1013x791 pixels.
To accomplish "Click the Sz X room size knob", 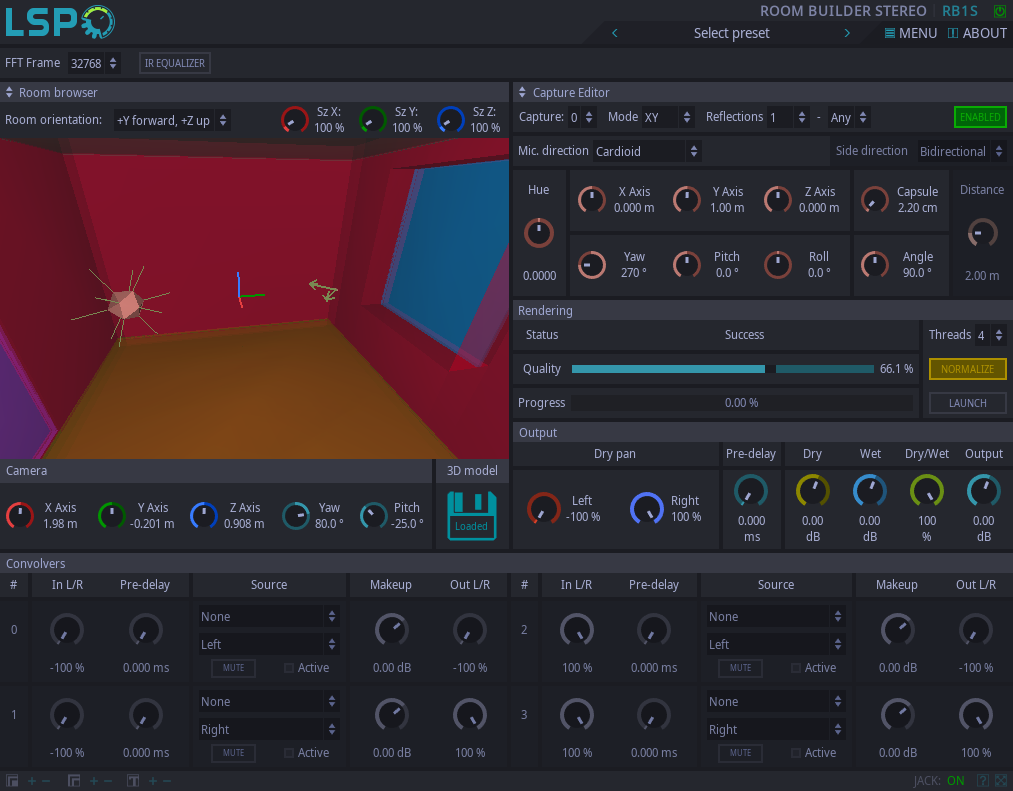I will [x=294, y=120].
